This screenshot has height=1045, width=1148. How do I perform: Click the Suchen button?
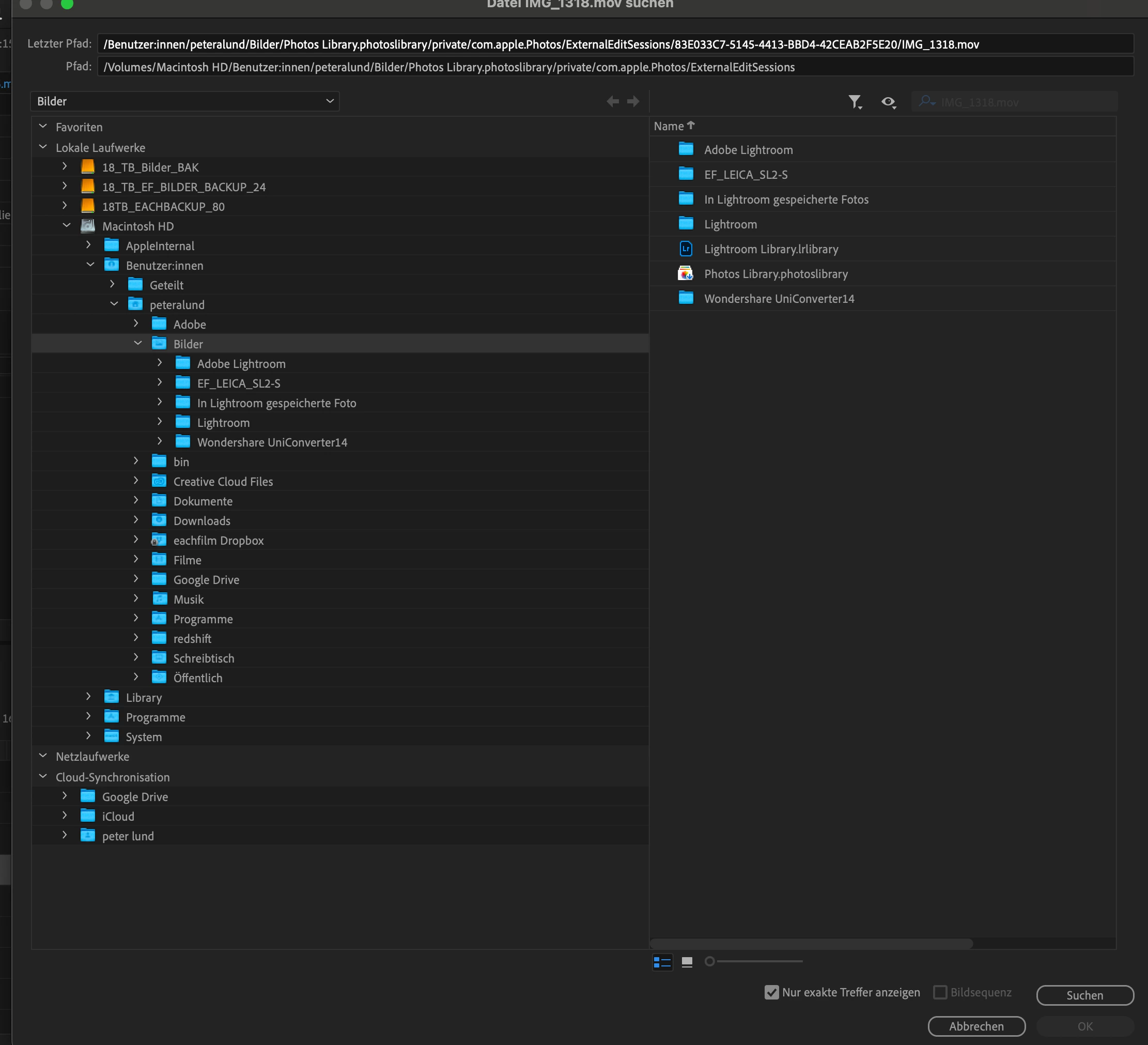pos(1084,995)
